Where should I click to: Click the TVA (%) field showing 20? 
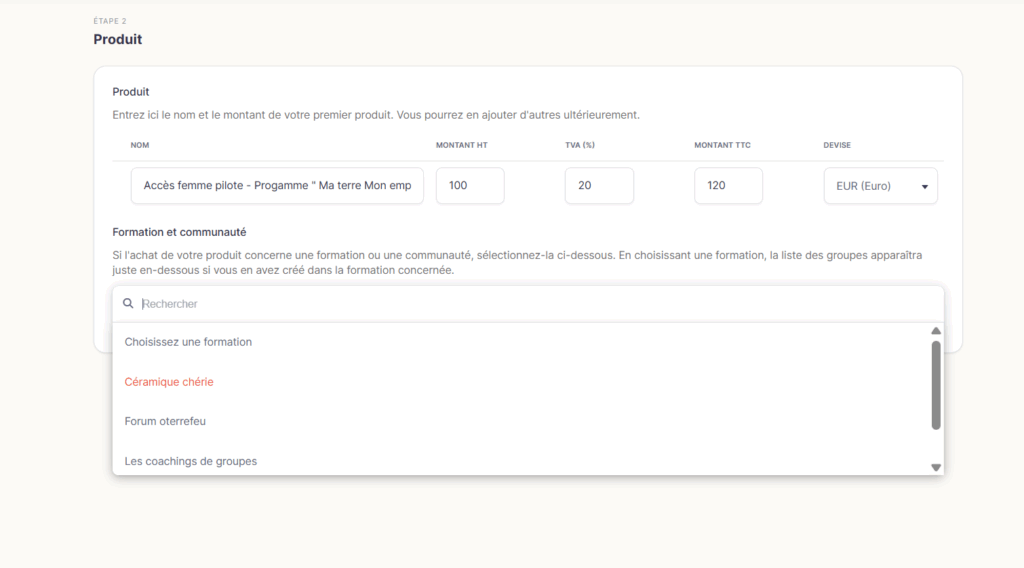coord(599,185)
